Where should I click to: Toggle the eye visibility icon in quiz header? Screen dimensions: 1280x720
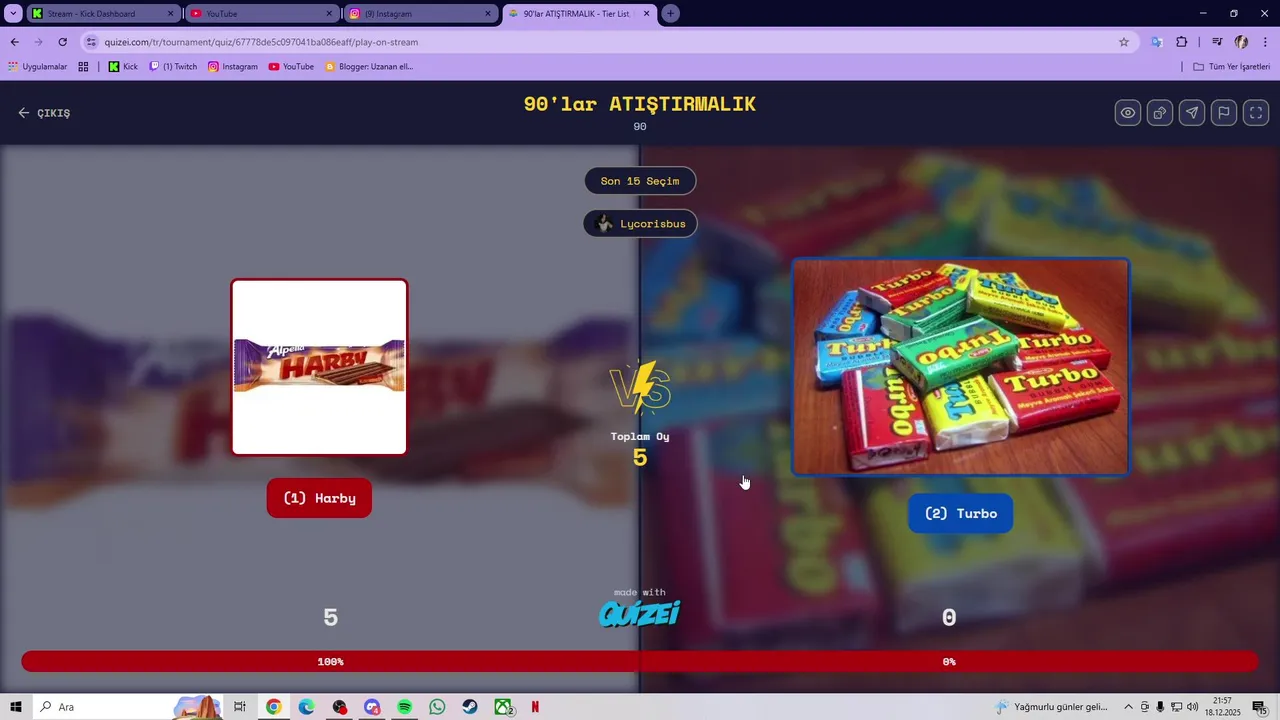point(1128,113)
